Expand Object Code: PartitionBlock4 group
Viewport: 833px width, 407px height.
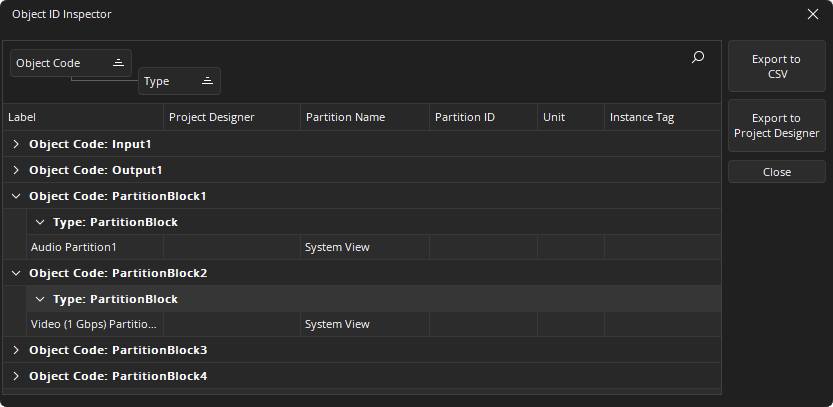[16, 376]
